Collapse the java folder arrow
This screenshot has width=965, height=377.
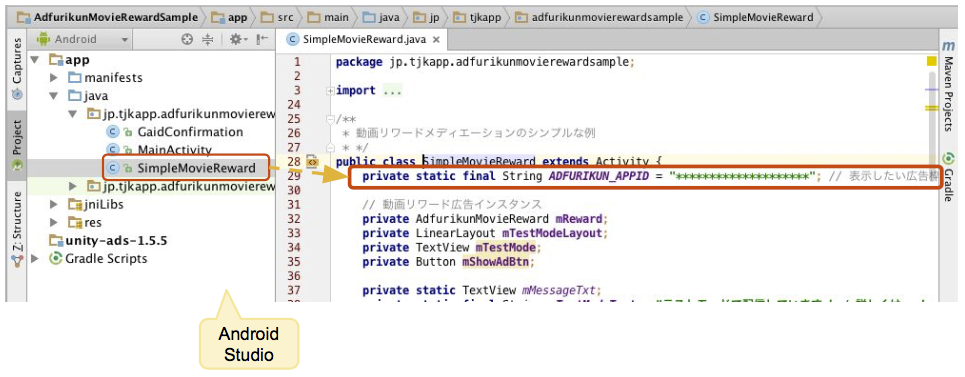(x=54, y=96)
